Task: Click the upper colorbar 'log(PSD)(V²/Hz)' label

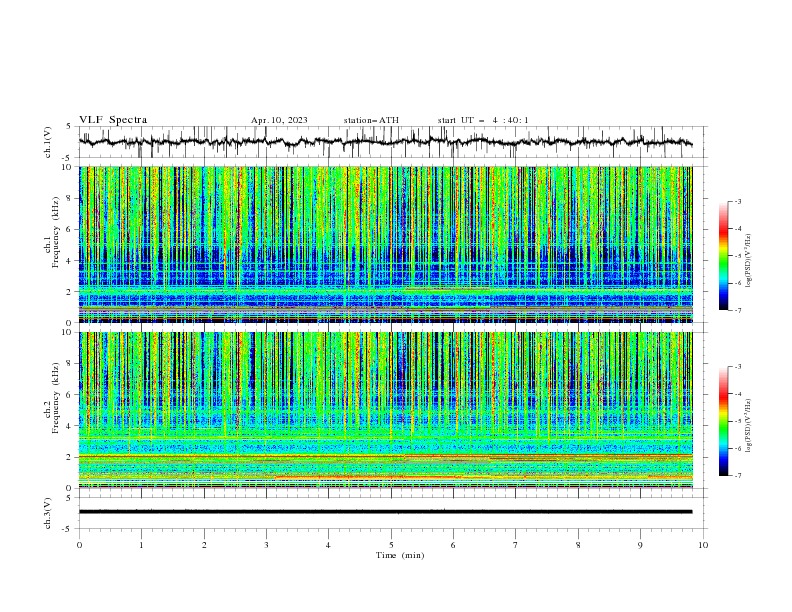Action: click(749, 261)
